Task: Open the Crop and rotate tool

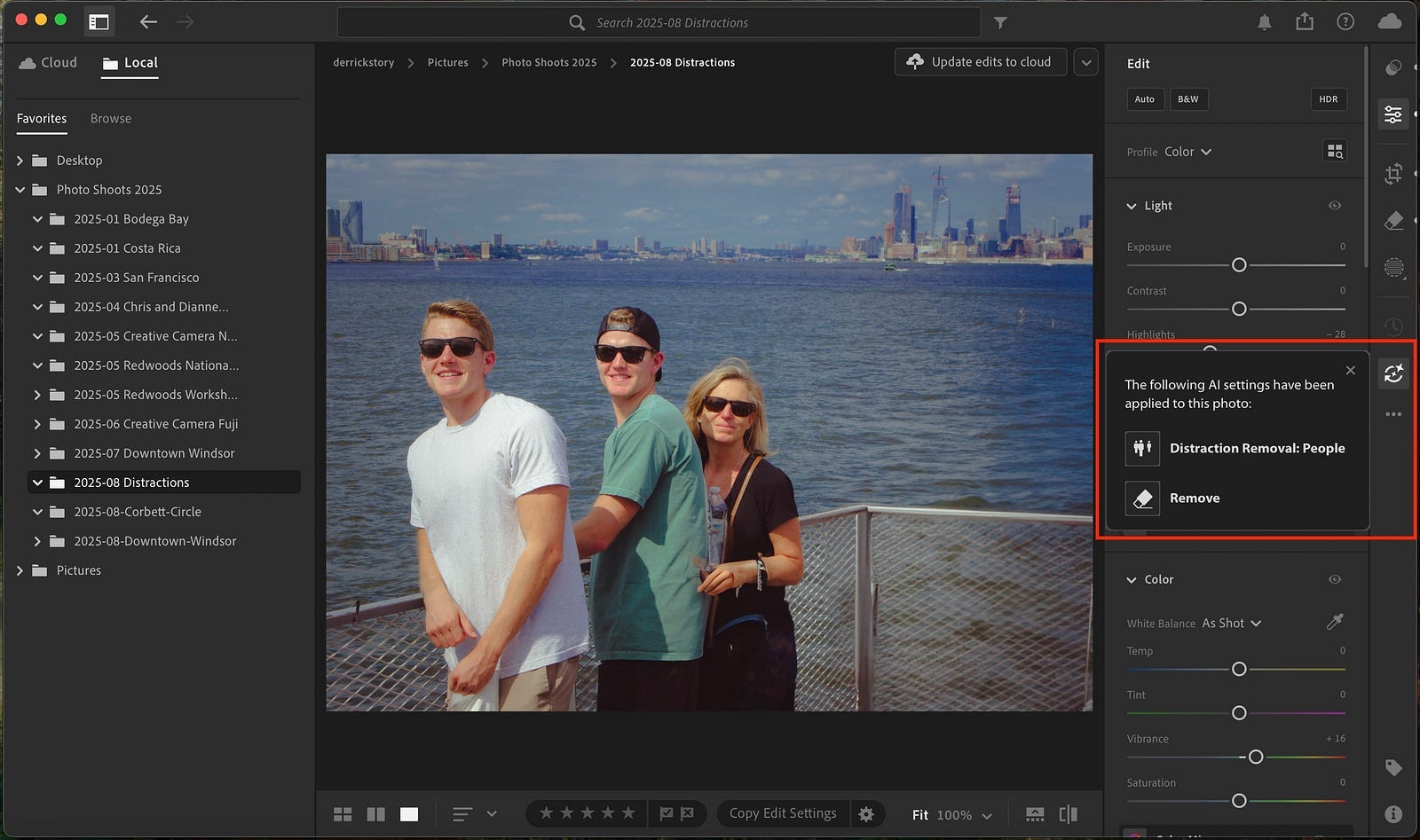Action: click(x=1393, y=174)
